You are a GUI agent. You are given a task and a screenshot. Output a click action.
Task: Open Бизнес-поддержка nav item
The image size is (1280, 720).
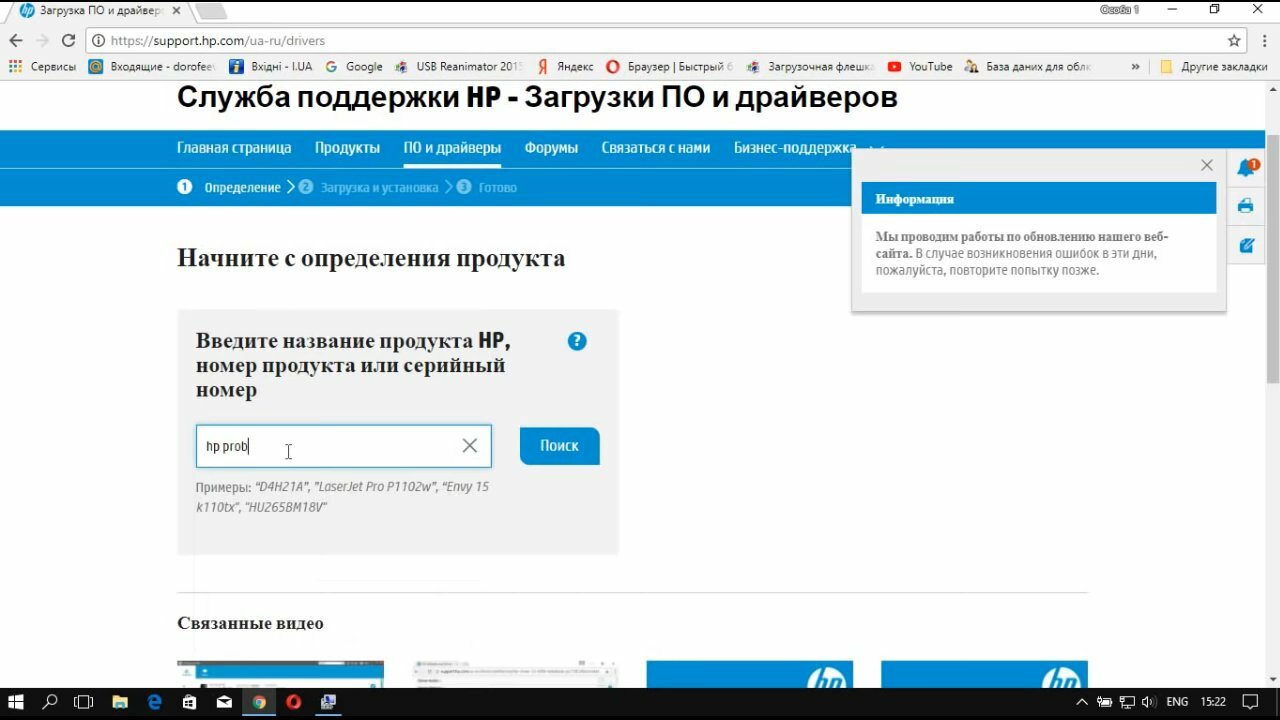point(793,148)
